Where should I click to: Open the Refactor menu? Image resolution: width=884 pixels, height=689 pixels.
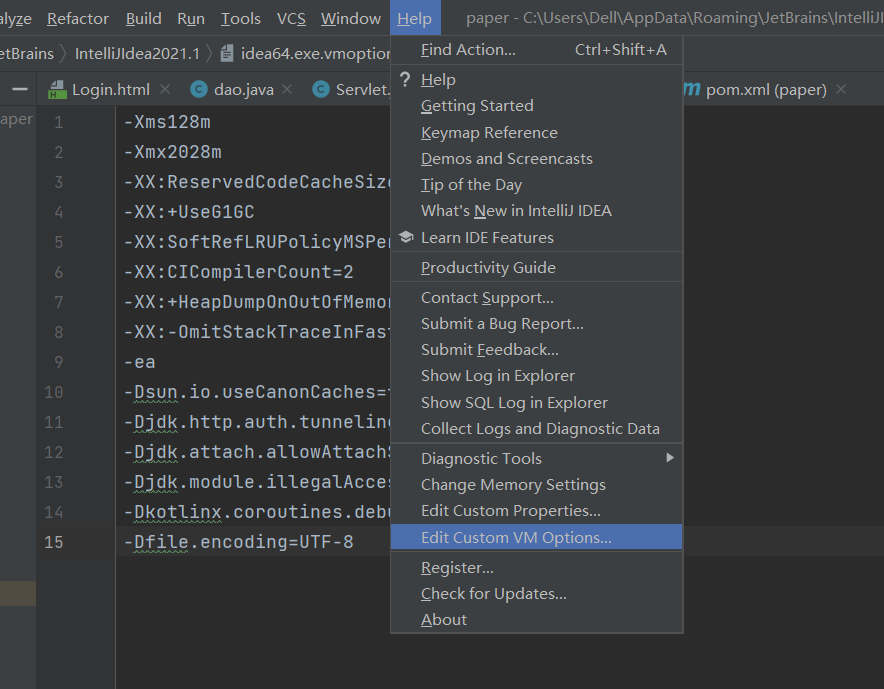tap(78, 19)
